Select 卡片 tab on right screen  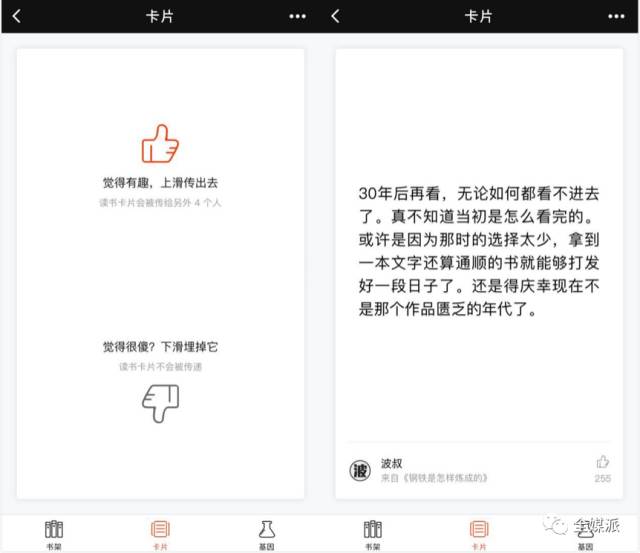pos(478,533)
